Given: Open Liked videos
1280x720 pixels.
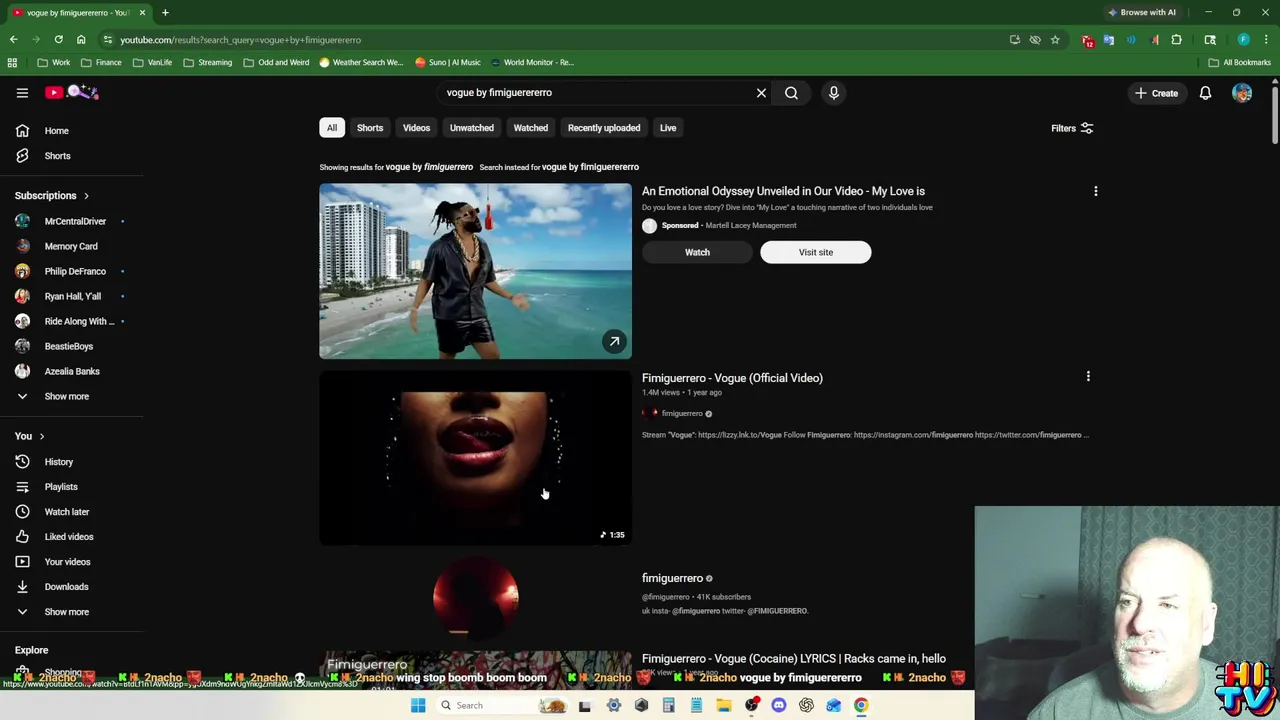Looking at the screenshot, I should point(70,537).
